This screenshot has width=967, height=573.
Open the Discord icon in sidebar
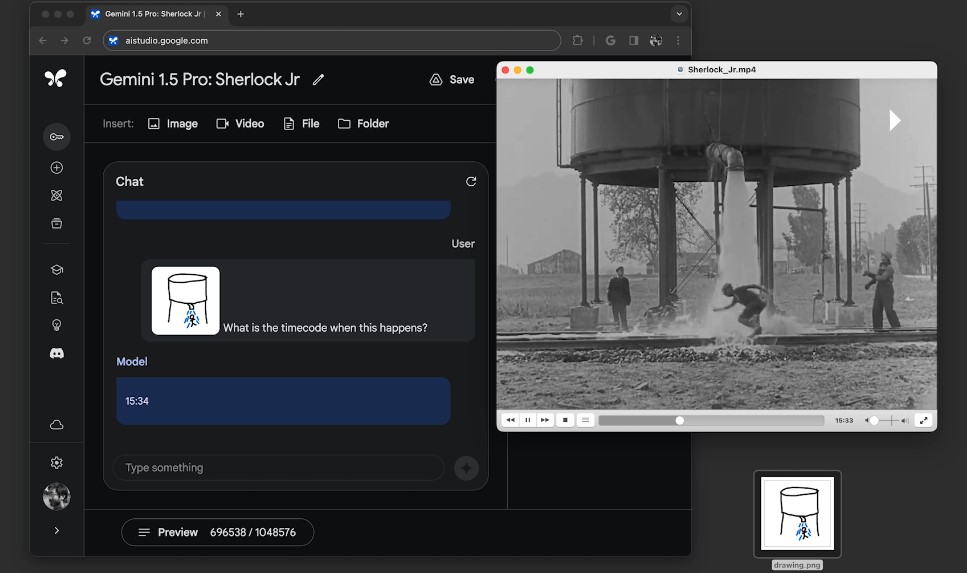point(57,353)
